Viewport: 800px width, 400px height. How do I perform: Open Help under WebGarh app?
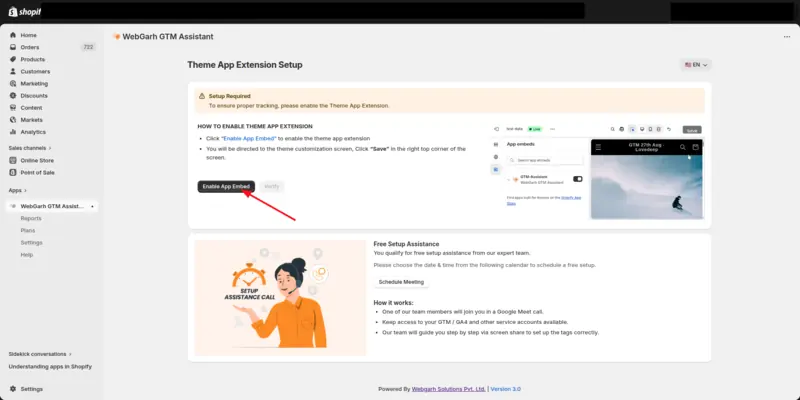[x=27, y=255]
